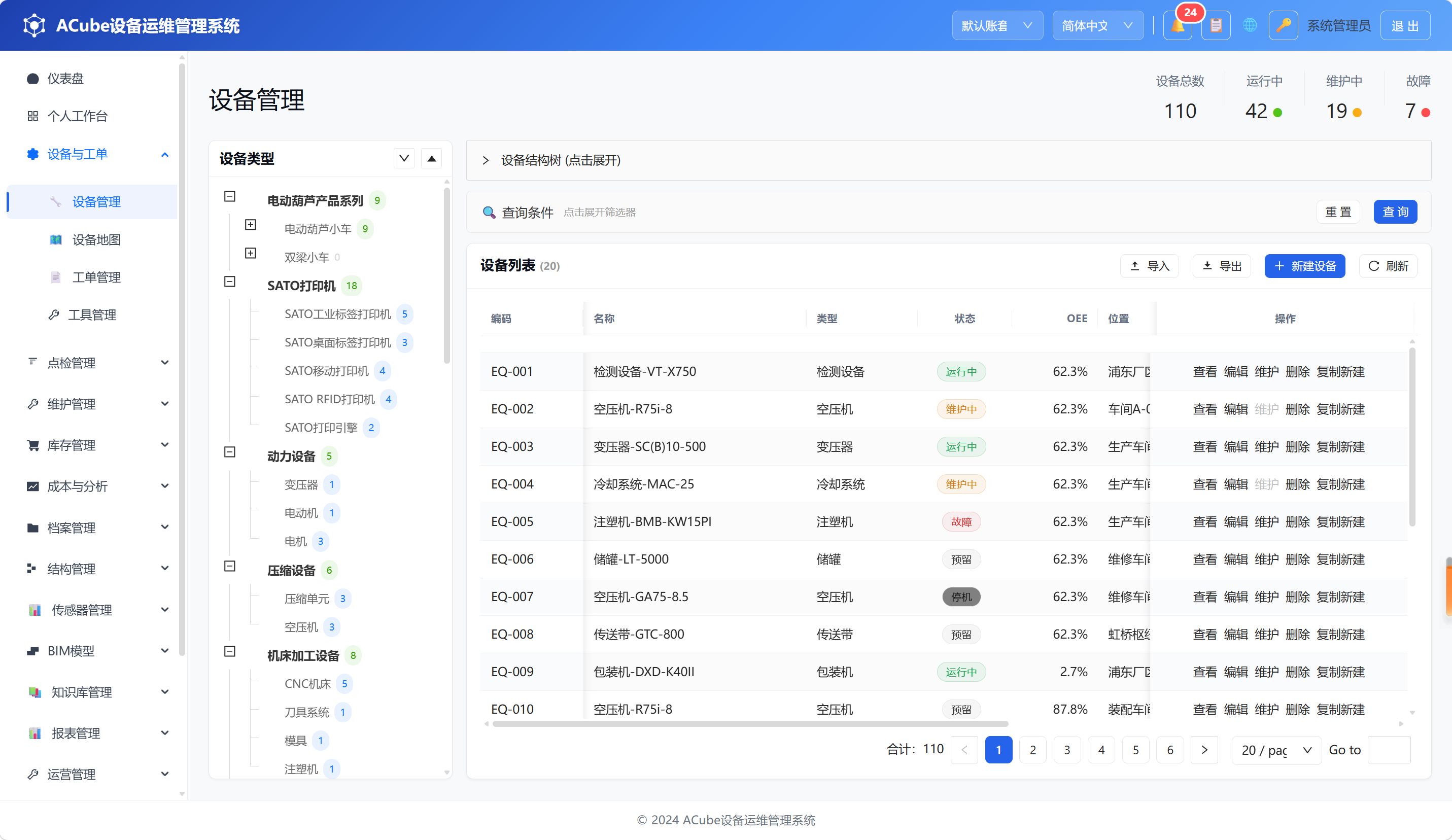Screen dimensions: 1452x840
Task: Click the 导入 button
Action: [x=1149, y=266]
